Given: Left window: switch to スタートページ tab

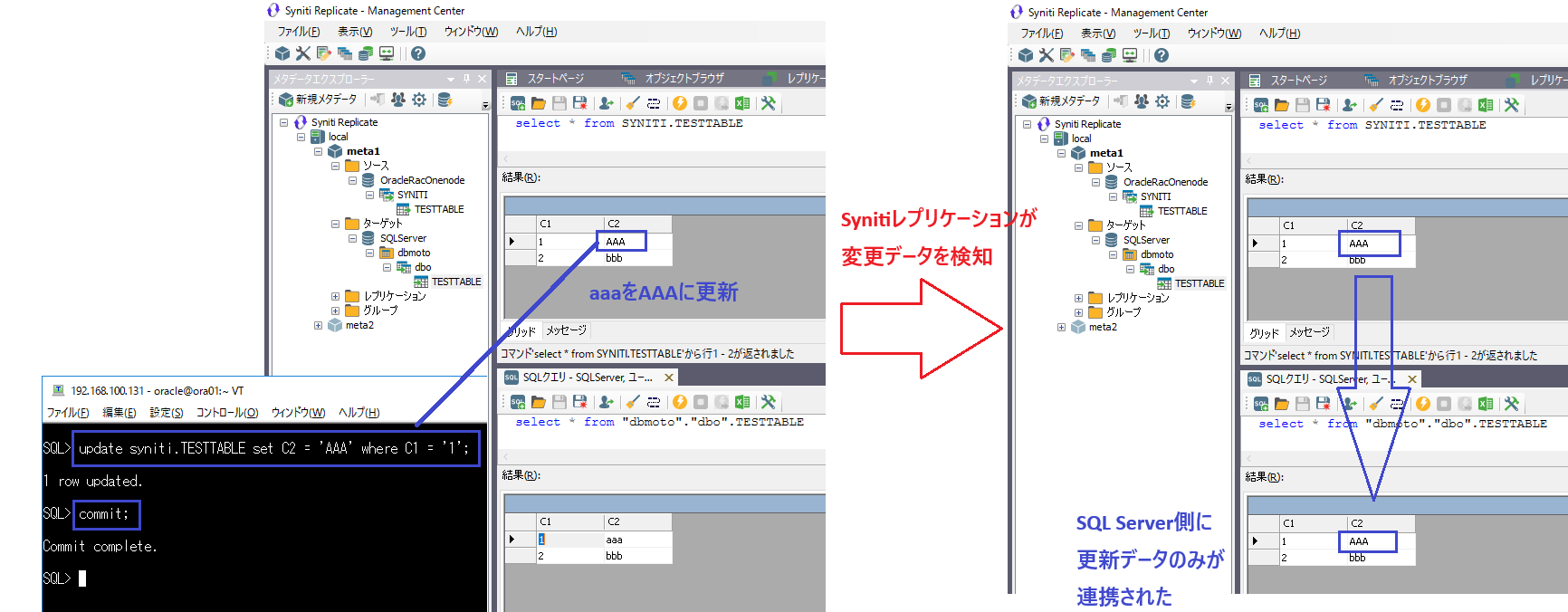Looking at the screenshot, I should [x=545, y=79].
